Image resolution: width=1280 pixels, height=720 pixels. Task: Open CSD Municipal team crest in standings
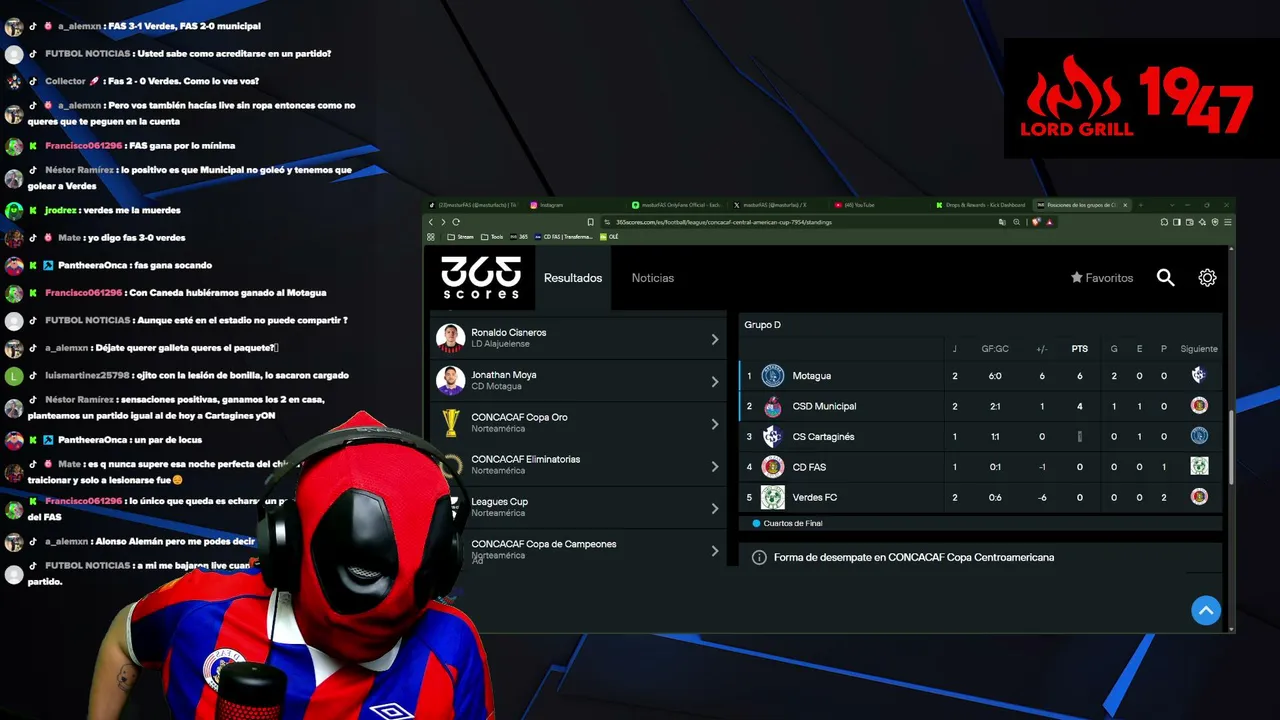click(x=772, y=406)
